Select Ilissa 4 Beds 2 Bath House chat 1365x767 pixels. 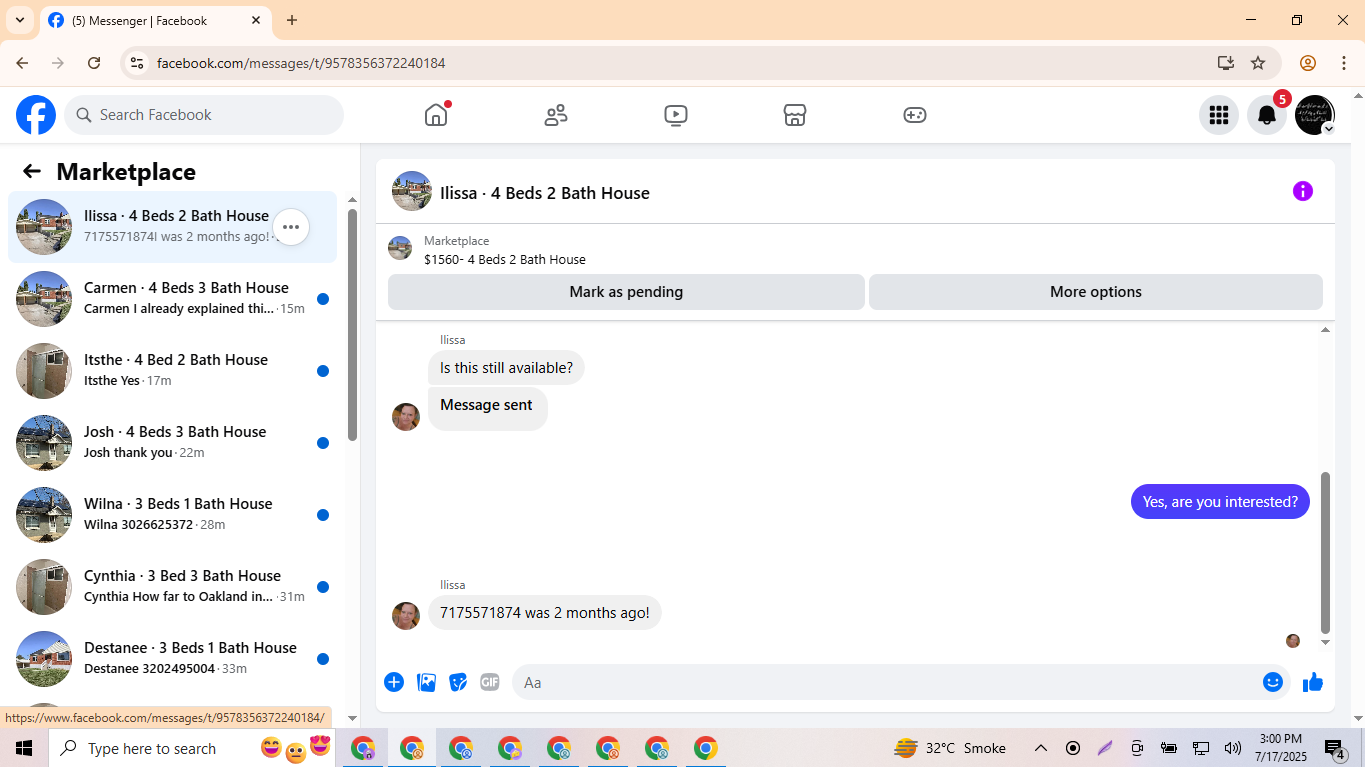[172, 227]
